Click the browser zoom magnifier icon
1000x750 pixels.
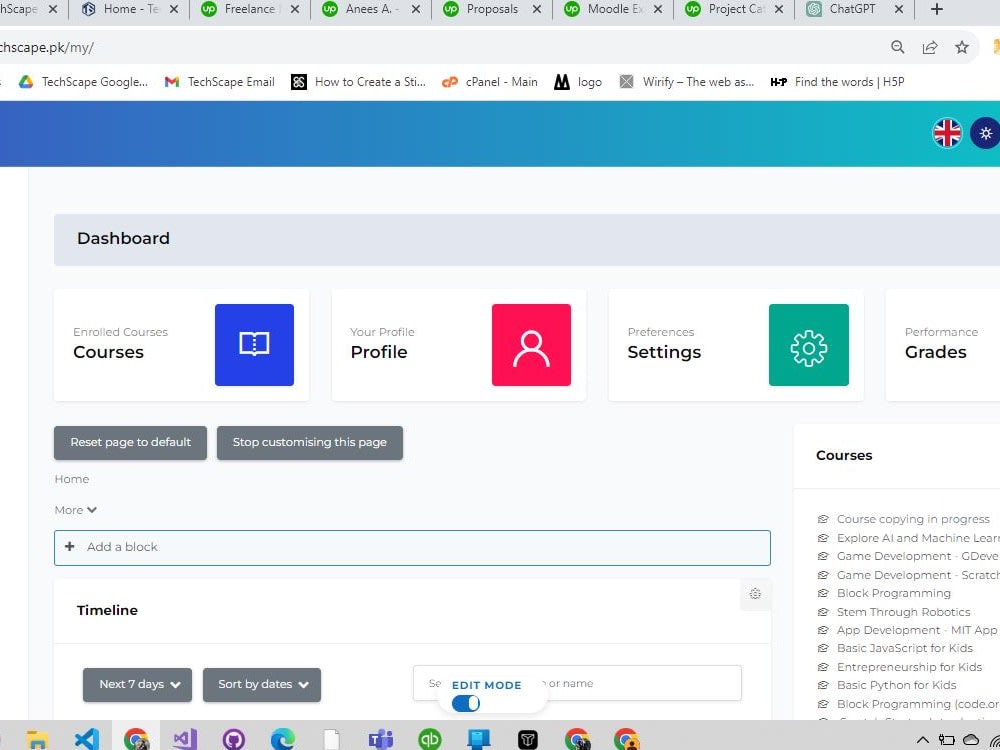click(897, 47)
